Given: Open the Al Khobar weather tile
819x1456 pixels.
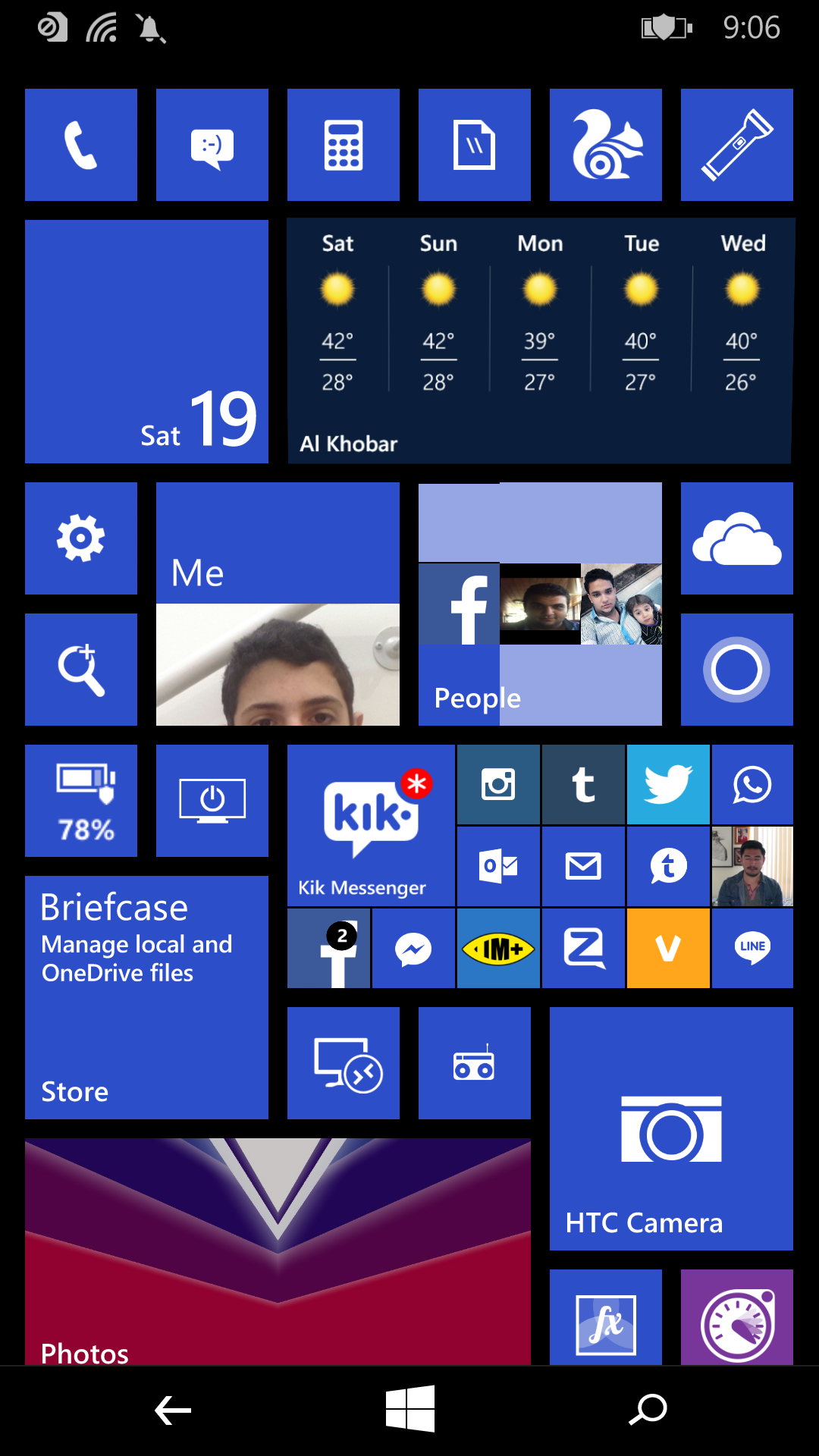Looking at the screenshot, I should 540,341.
